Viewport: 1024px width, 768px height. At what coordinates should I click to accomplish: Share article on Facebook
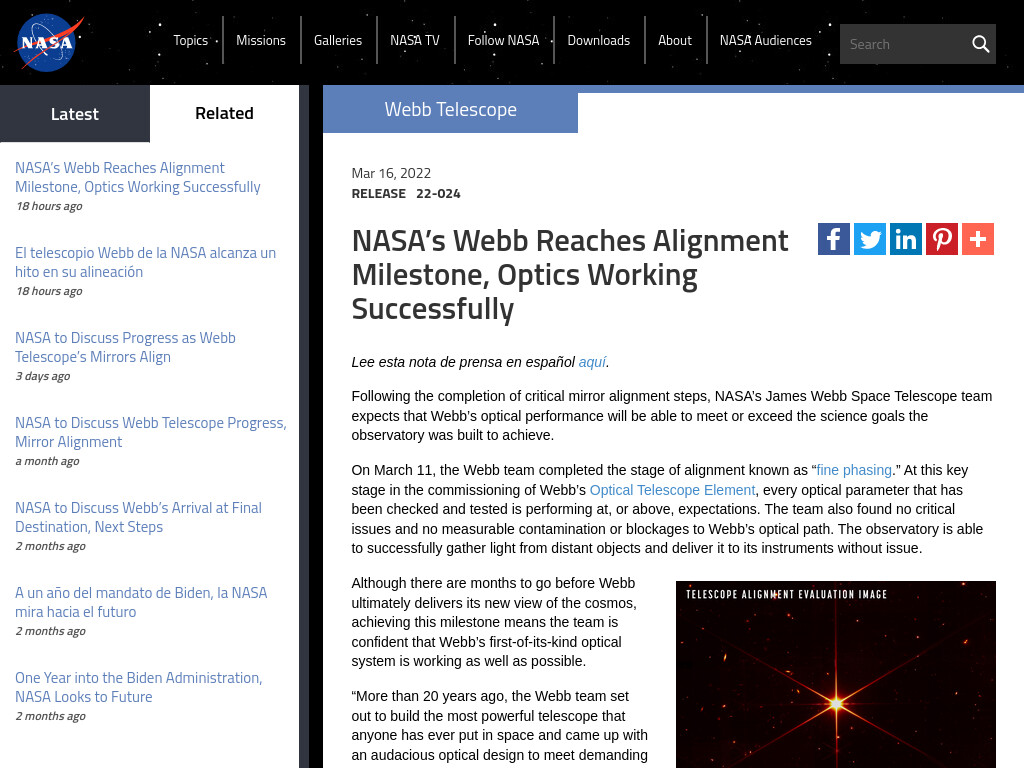point(833,239)
